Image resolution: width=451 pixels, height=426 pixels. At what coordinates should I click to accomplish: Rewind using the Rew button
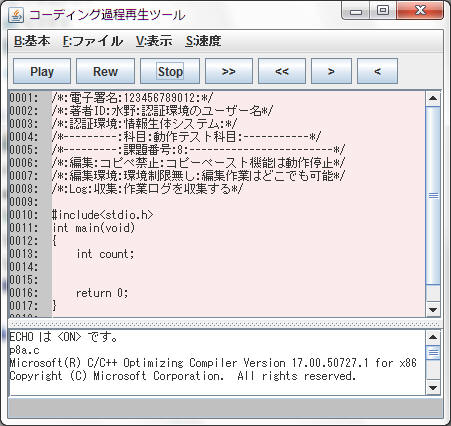coord(105,71)
